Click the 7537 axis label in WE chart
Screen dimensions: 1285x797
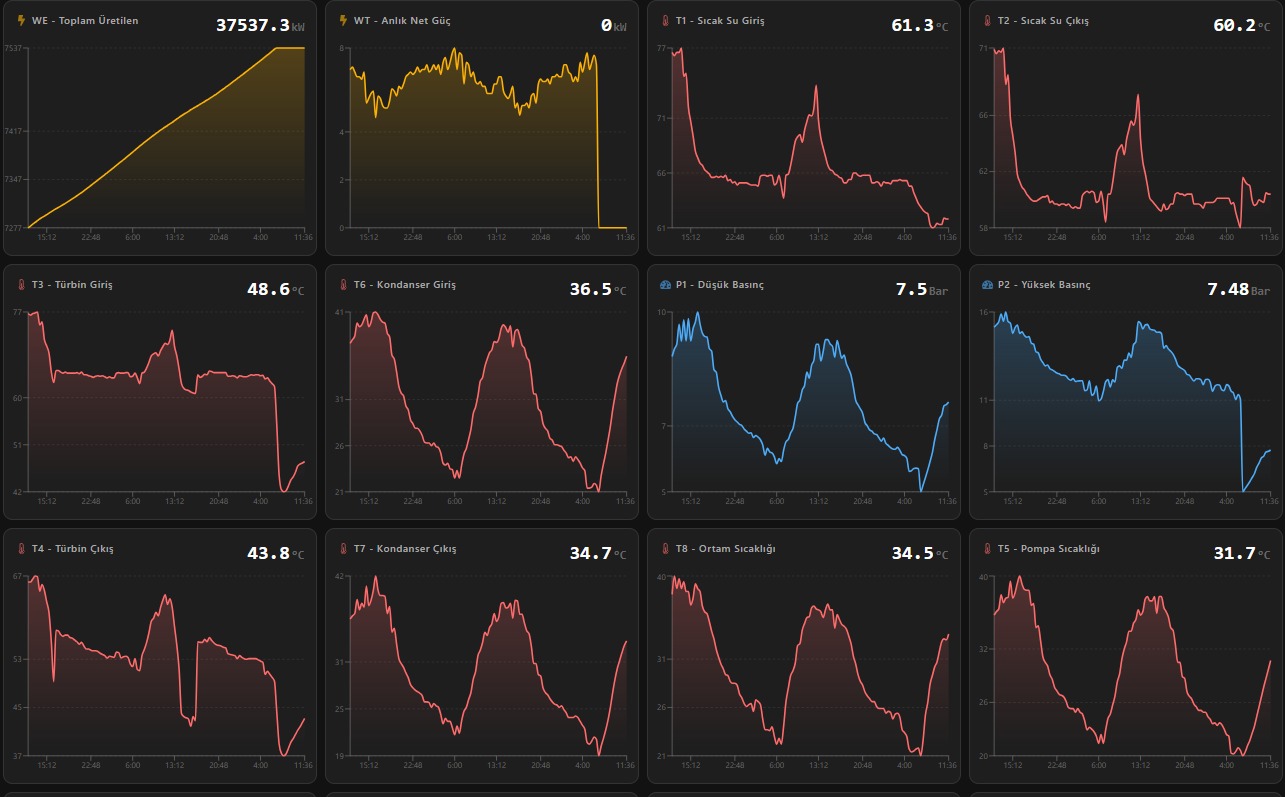pyautogui.click(x=14, y=48)
